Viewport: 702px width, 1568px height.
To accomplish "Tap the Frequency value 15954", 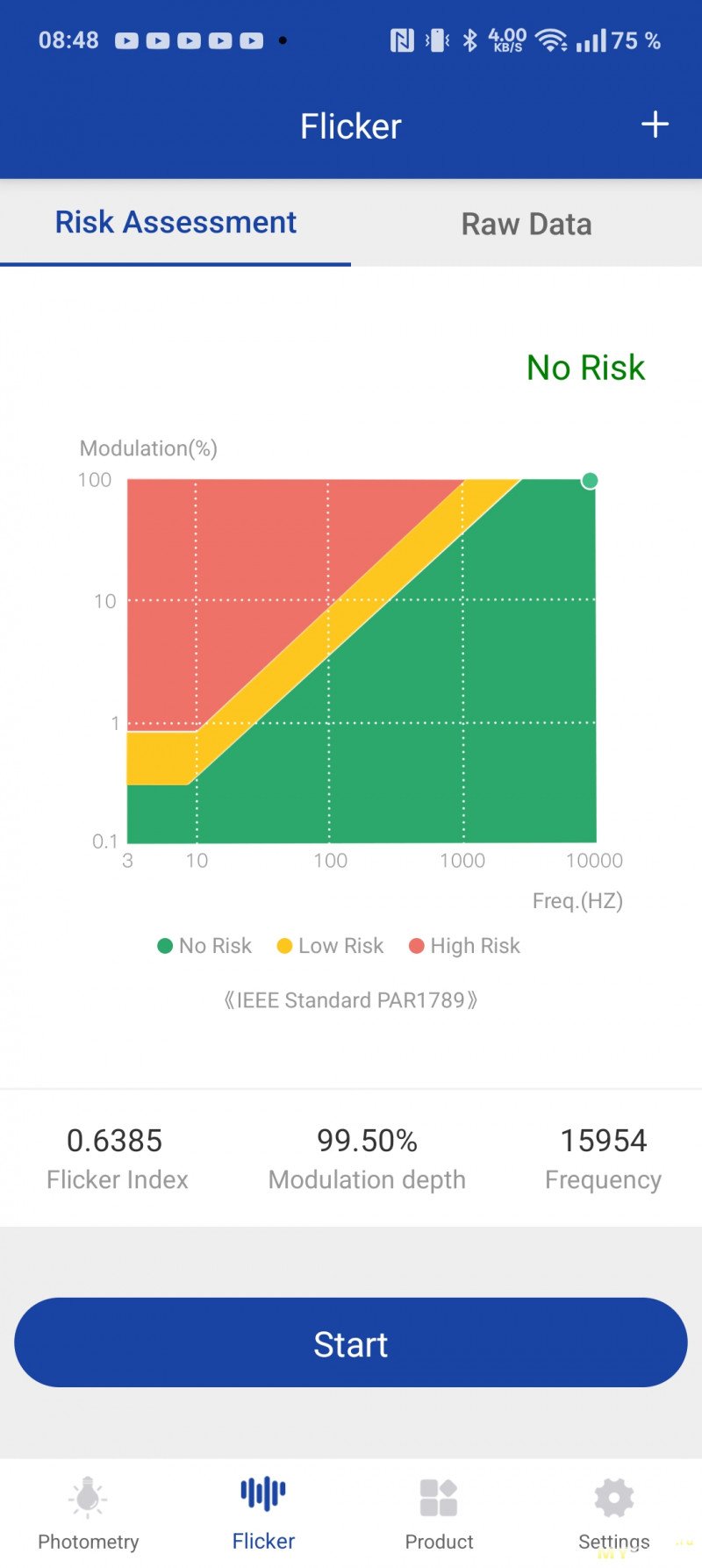I will click(603, 1141).
